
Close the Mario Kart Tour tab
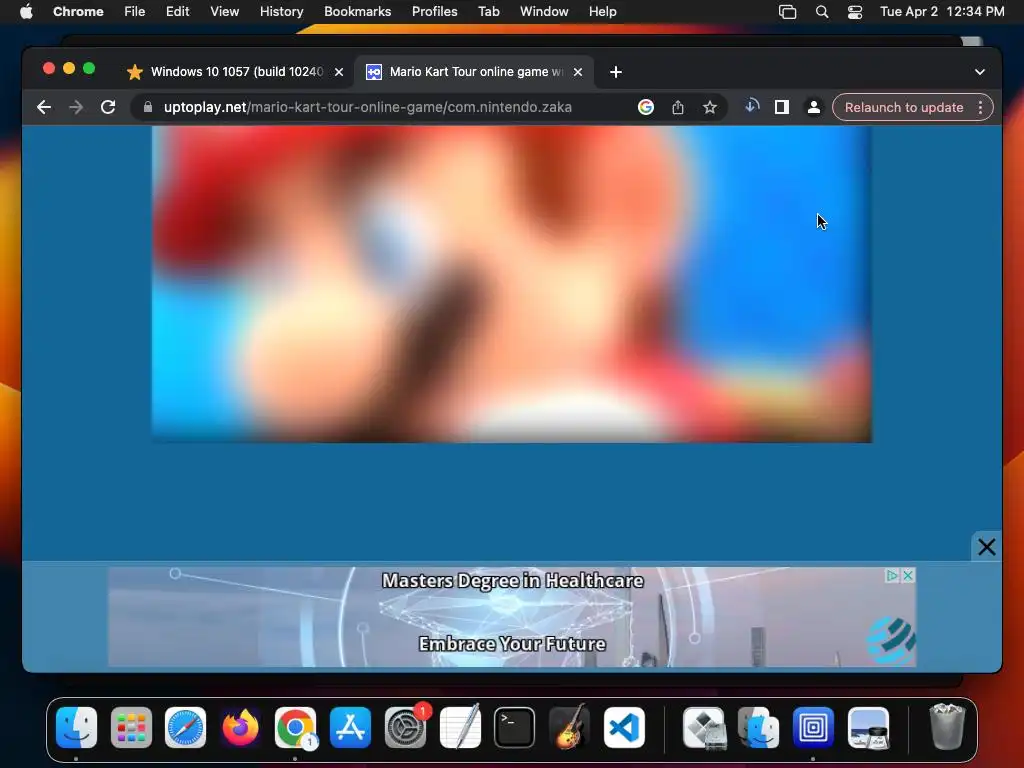click(578, 72)
